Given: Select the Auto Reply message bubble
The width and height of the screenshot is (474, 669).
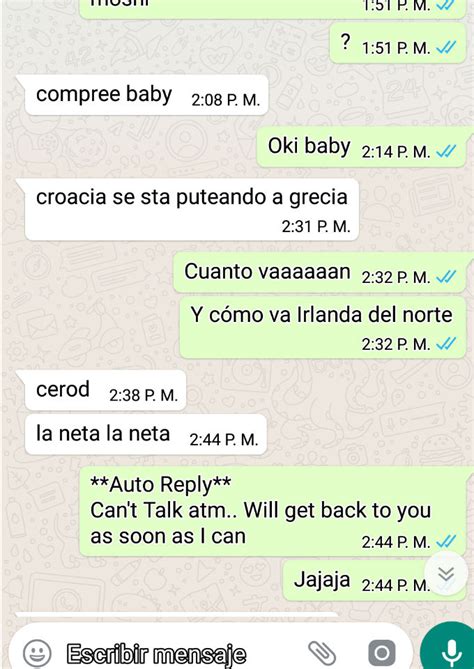Looking at the screenshot, I should [273, 511].
